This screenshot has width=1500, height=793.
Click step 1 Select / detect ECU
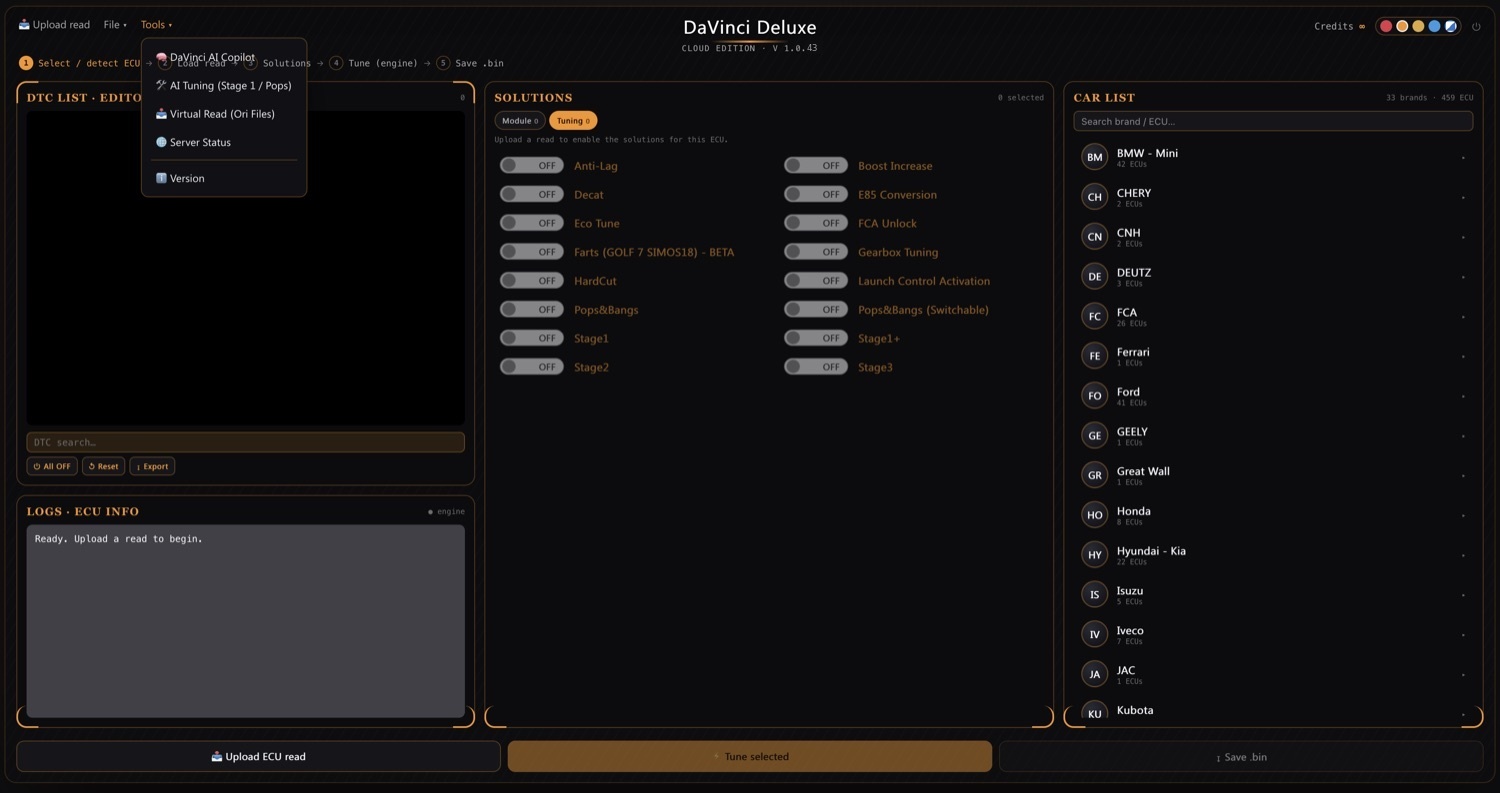80,63
